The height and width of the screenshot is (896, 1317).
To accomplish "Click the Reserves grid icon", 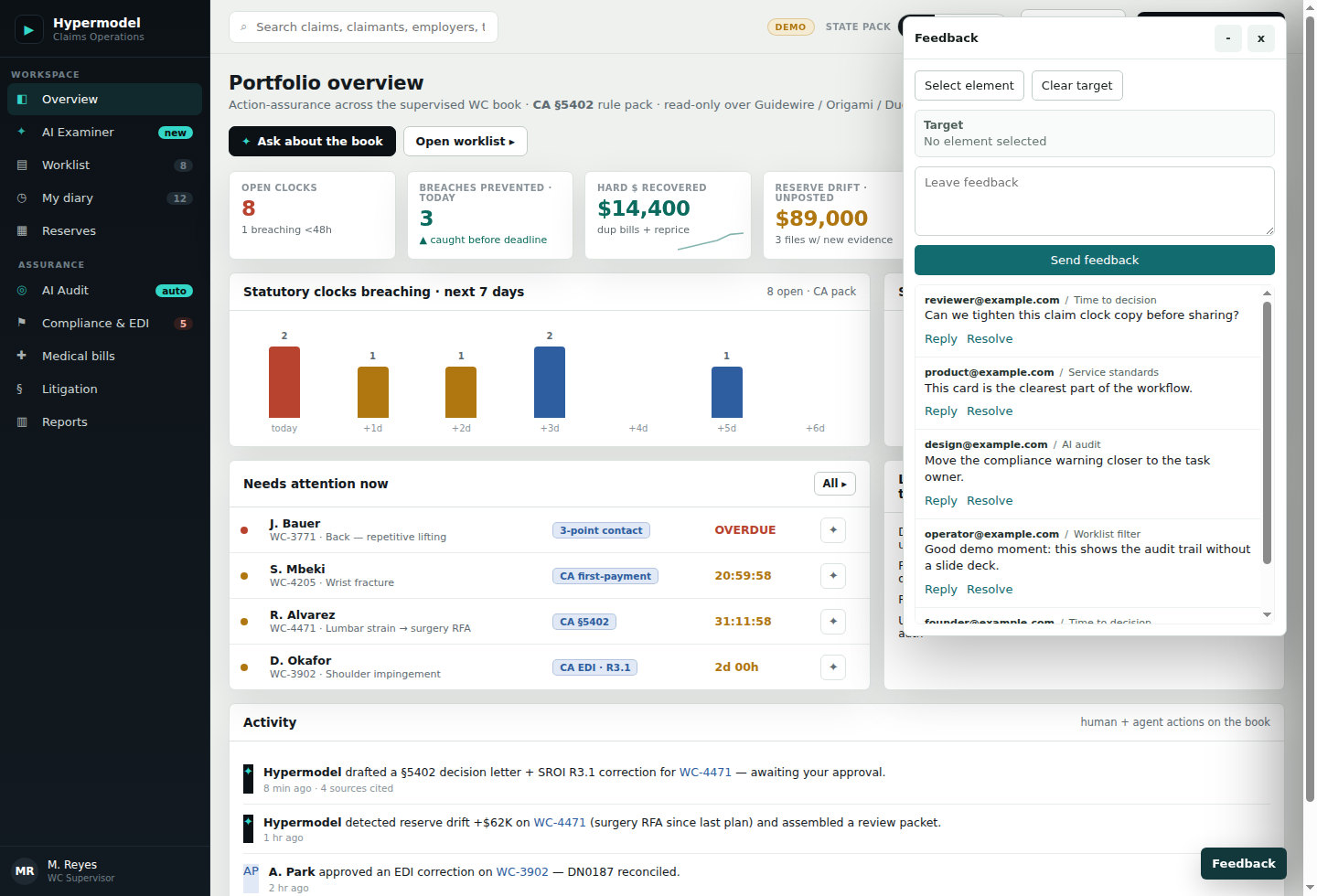I will 22,231.
